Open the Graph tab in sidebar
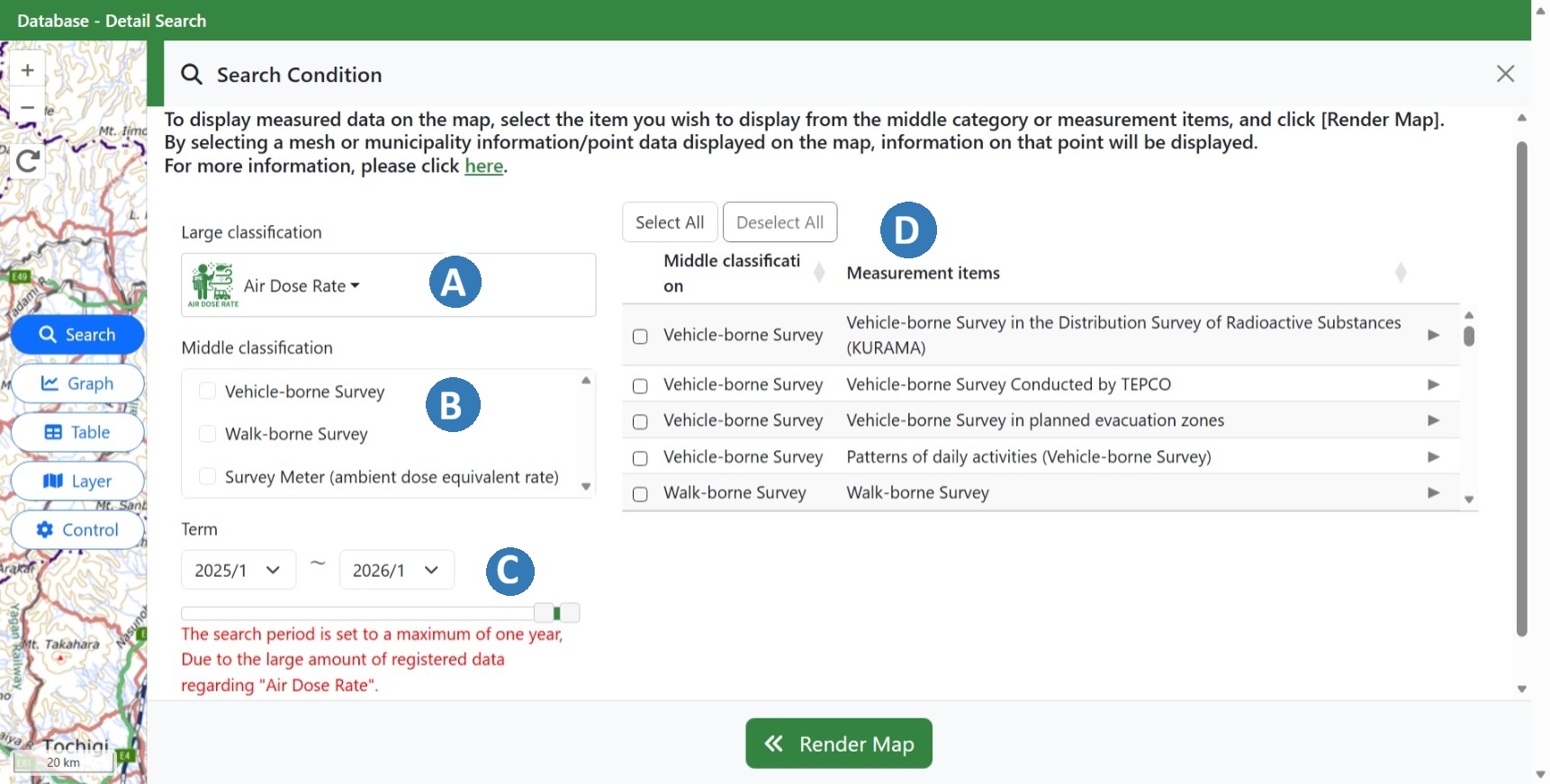The height and width of the screenshot is (784, 1550). point(77,383)
